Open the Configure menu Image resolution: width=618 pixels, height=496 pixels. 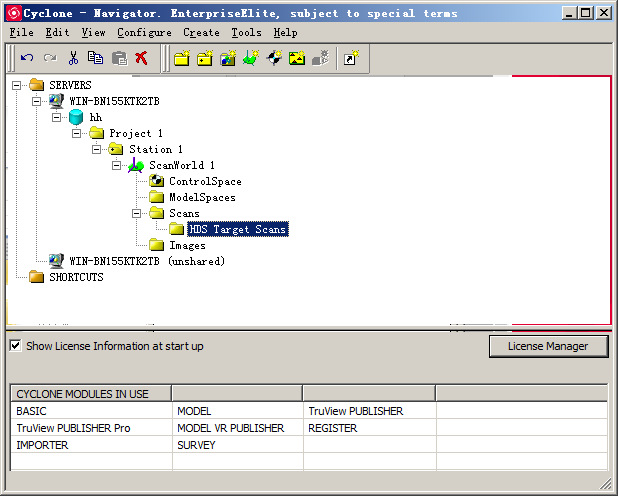[144, 33]
